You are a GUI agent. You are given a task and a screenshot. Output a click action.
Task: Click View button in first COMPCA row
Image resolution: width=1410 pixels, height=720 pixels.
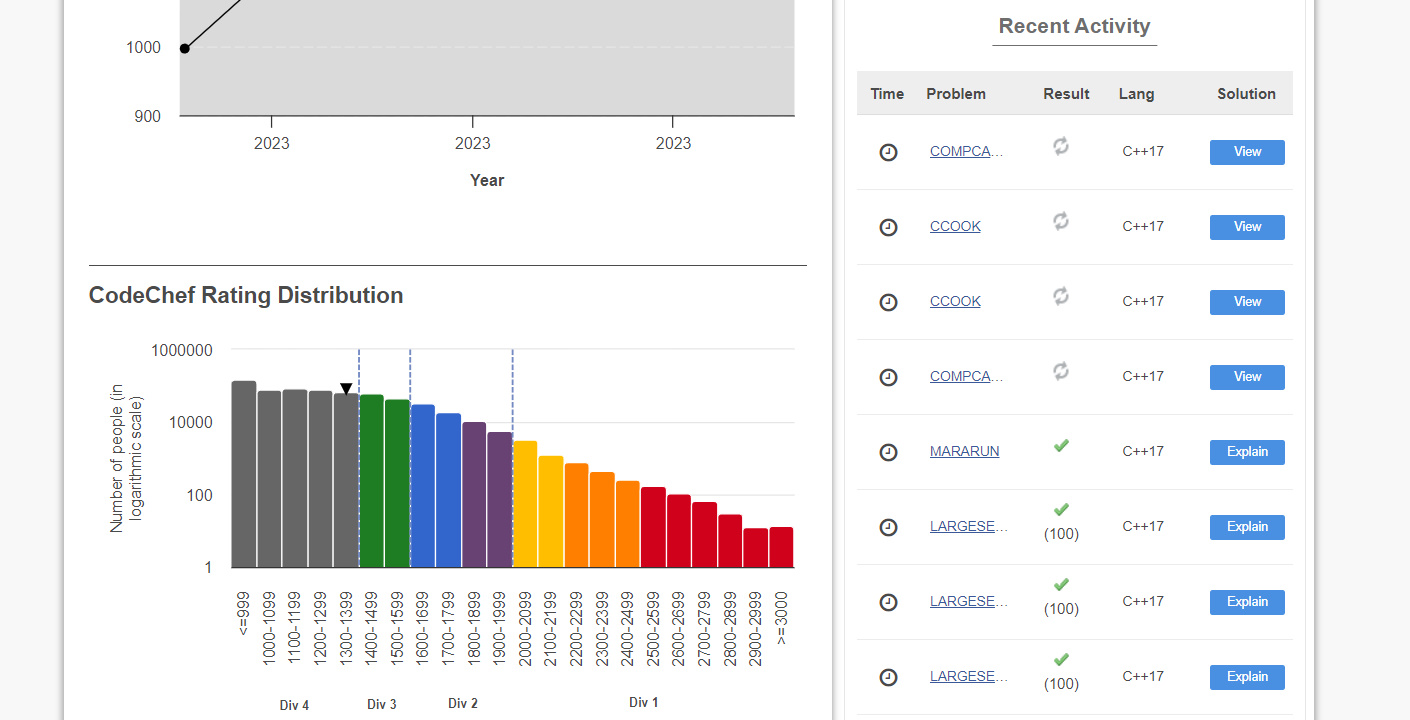click(1247, 152)
